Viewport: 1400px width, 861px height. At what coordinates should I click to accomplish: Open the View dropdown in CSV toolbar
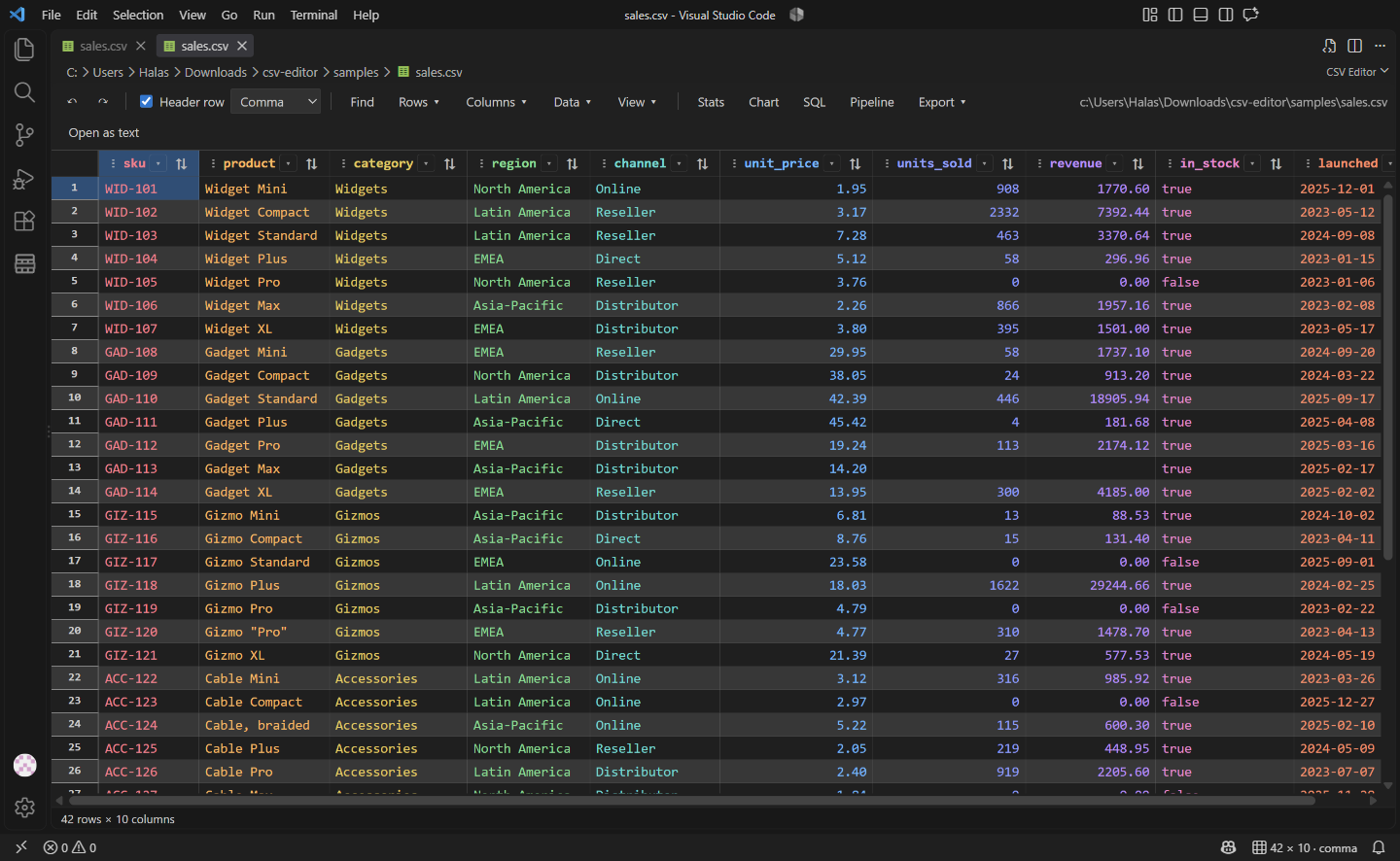637,102
